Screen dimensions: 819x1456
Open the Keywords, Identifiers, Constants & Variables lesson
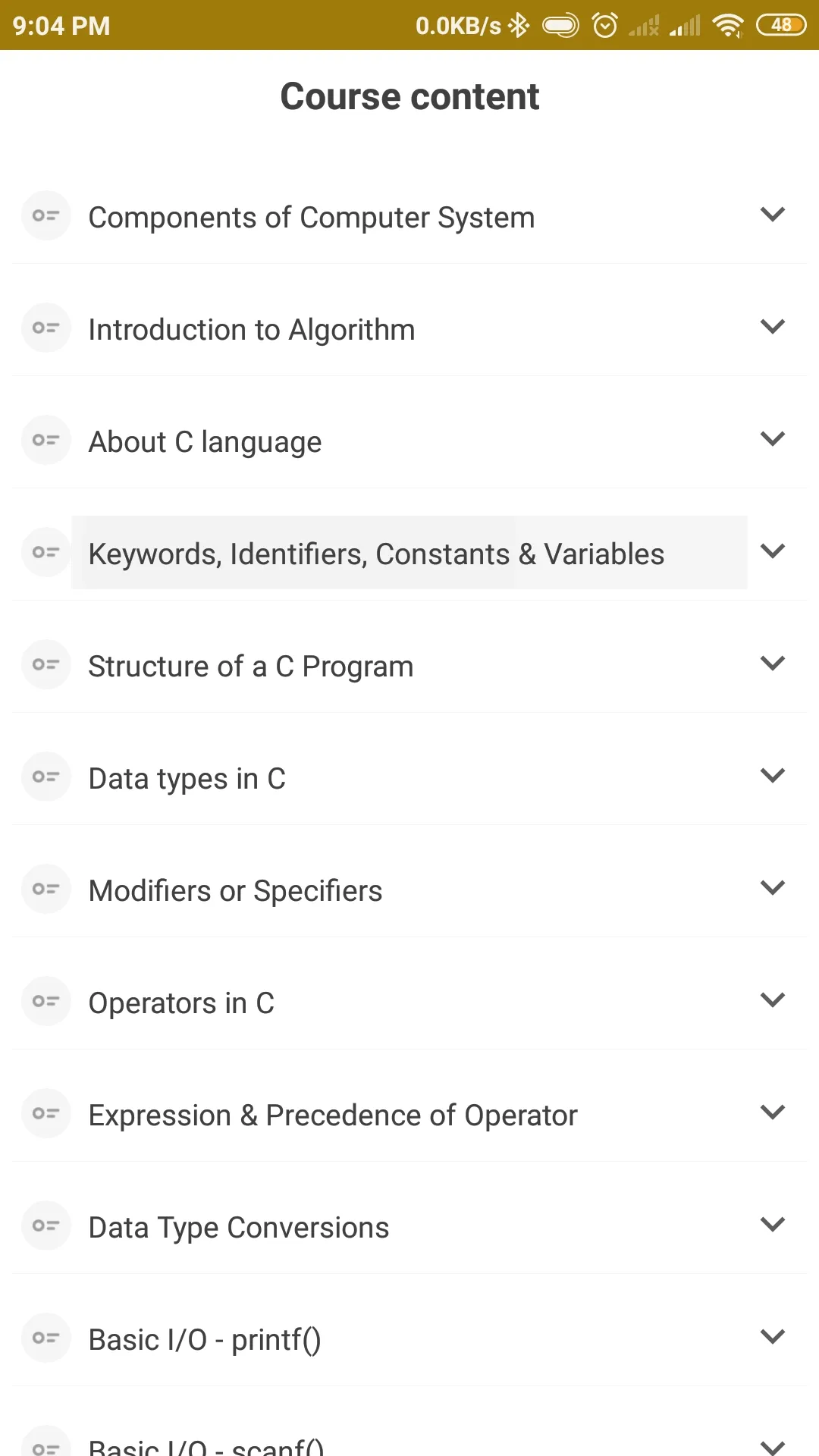(376, 554)
